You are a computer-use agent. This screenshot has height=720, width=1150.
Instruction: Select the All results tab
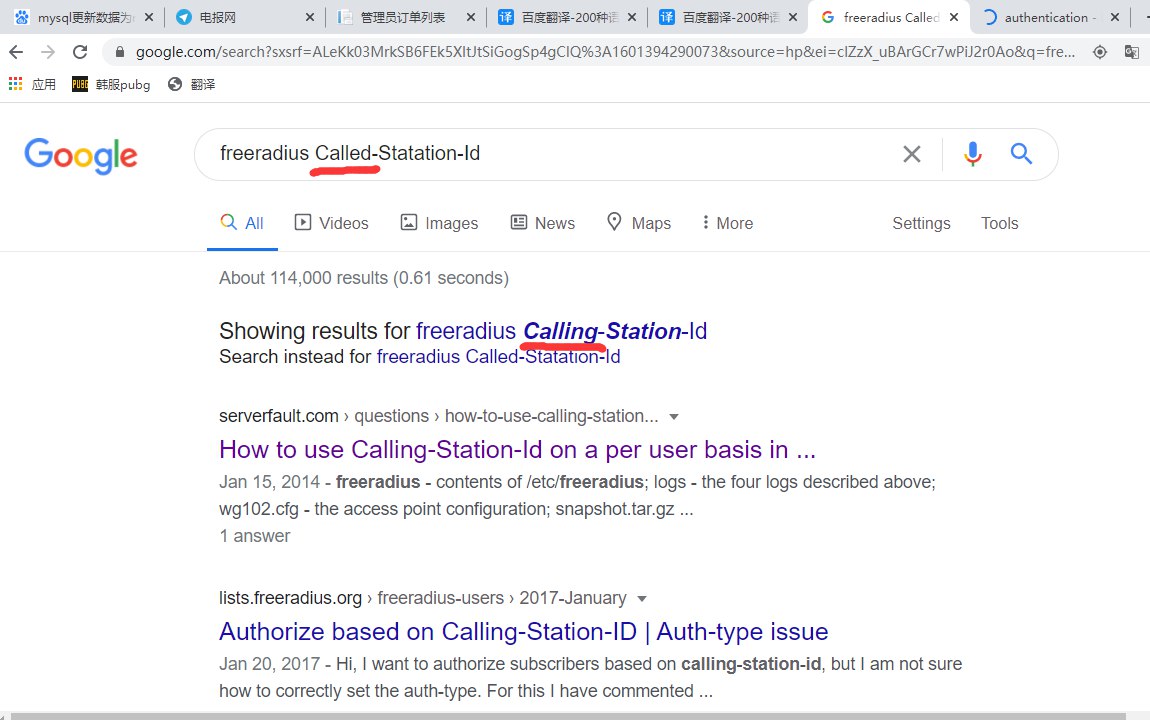(242, 223)
